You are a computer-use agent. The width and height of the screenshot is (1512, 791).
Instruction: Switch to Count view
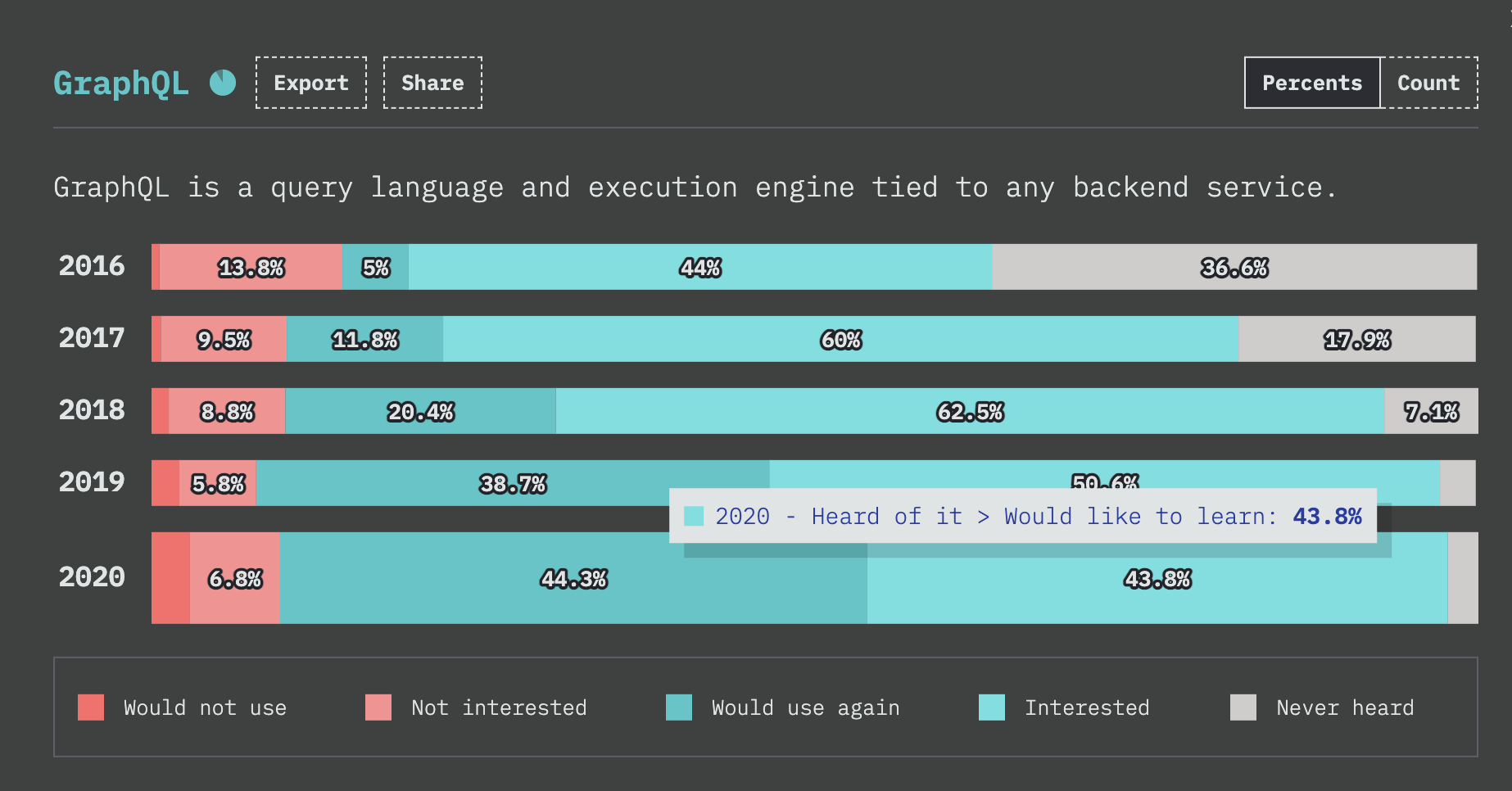click(1428, 83)
